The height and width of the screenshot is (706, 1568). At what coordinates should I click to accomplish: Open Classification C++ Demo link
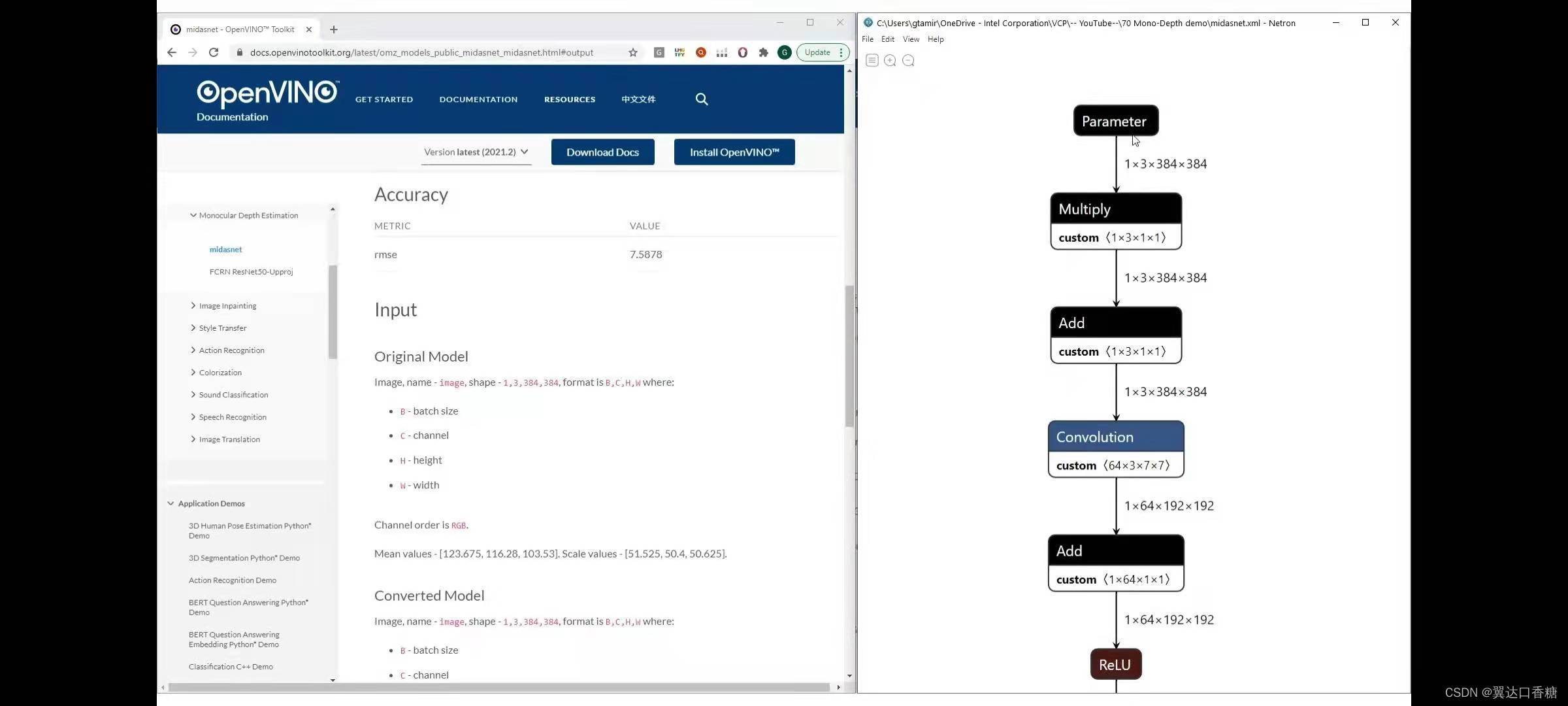(231, 666)
